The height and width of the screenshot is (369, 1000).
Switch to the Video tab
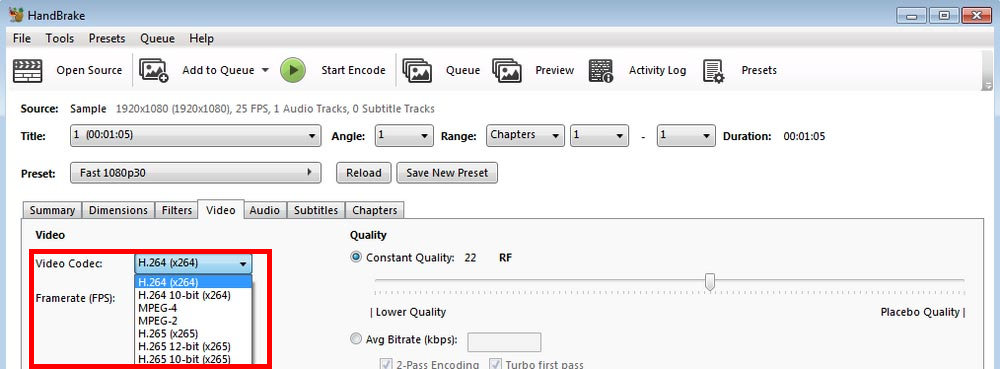(221, 210)
